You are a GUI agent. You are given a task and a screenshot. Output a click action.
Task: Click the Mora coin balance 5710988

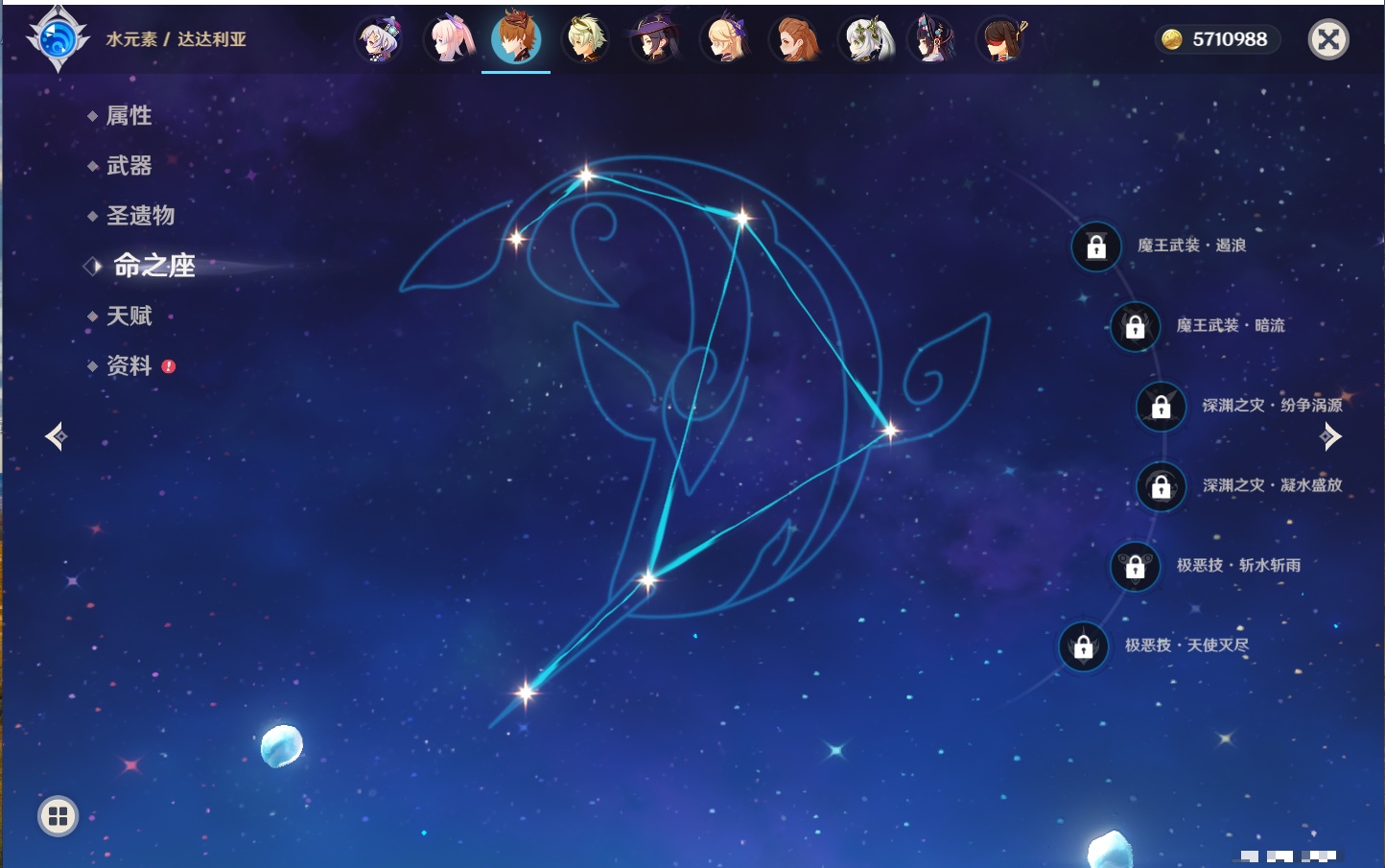[x=1216, y=39]
